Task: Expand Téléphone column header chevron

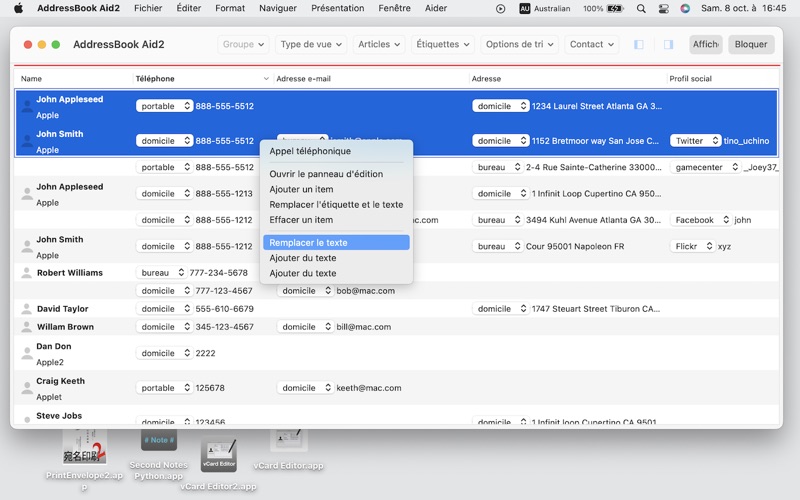Action: [x=266, y=79]
